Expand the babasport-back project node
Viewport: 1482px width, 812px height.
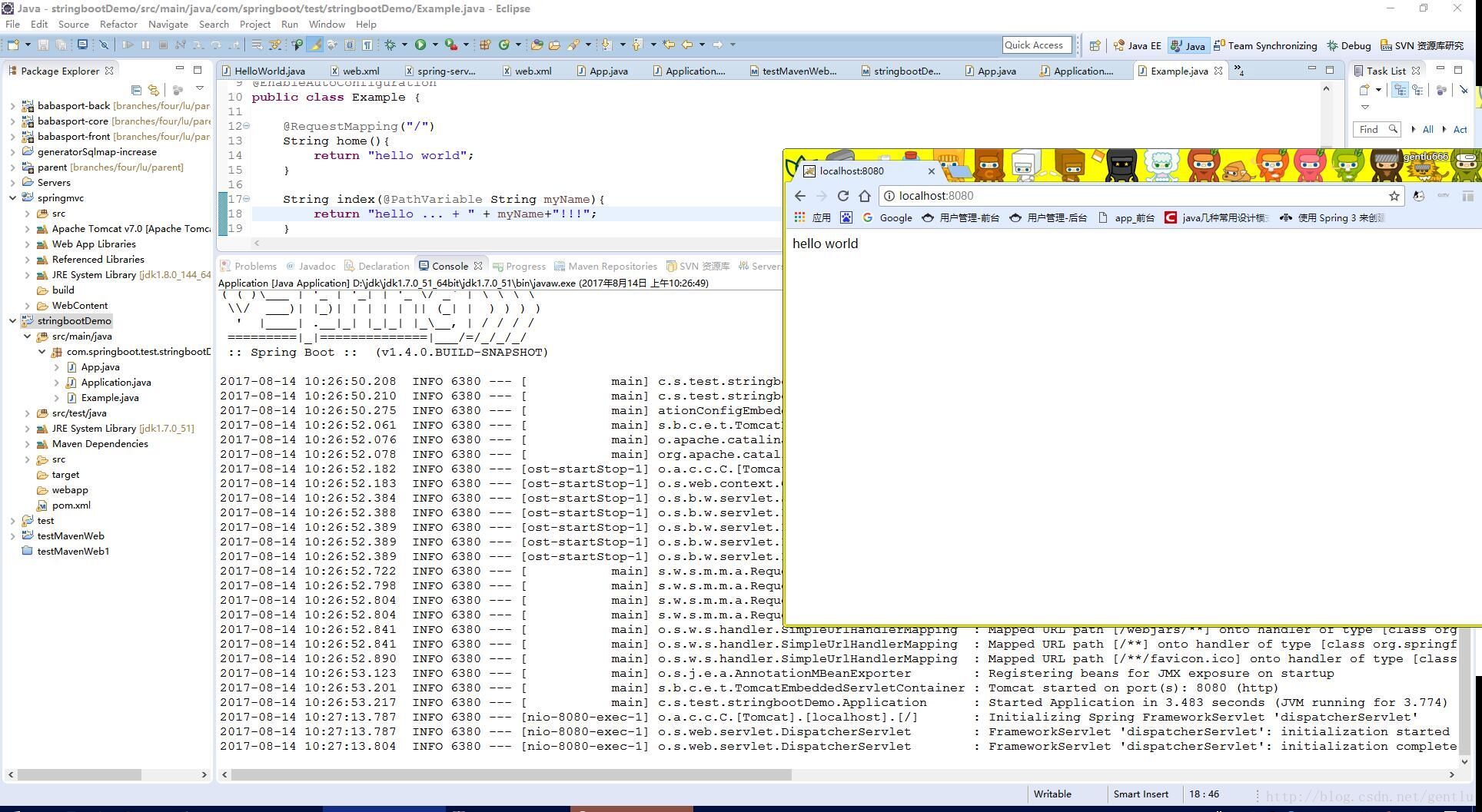tap(13, 106)
